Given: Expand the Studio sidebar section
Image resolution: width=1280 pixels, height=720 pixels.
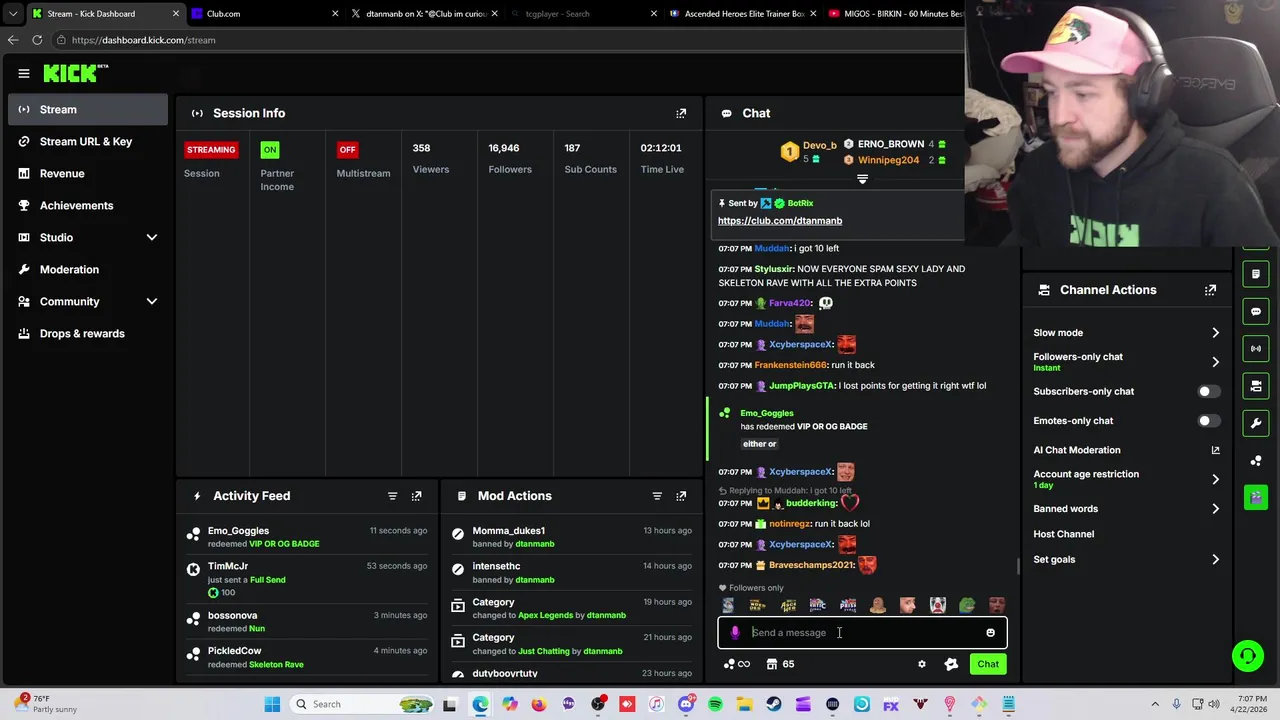Looking at the screenshot, I should 152,237.
